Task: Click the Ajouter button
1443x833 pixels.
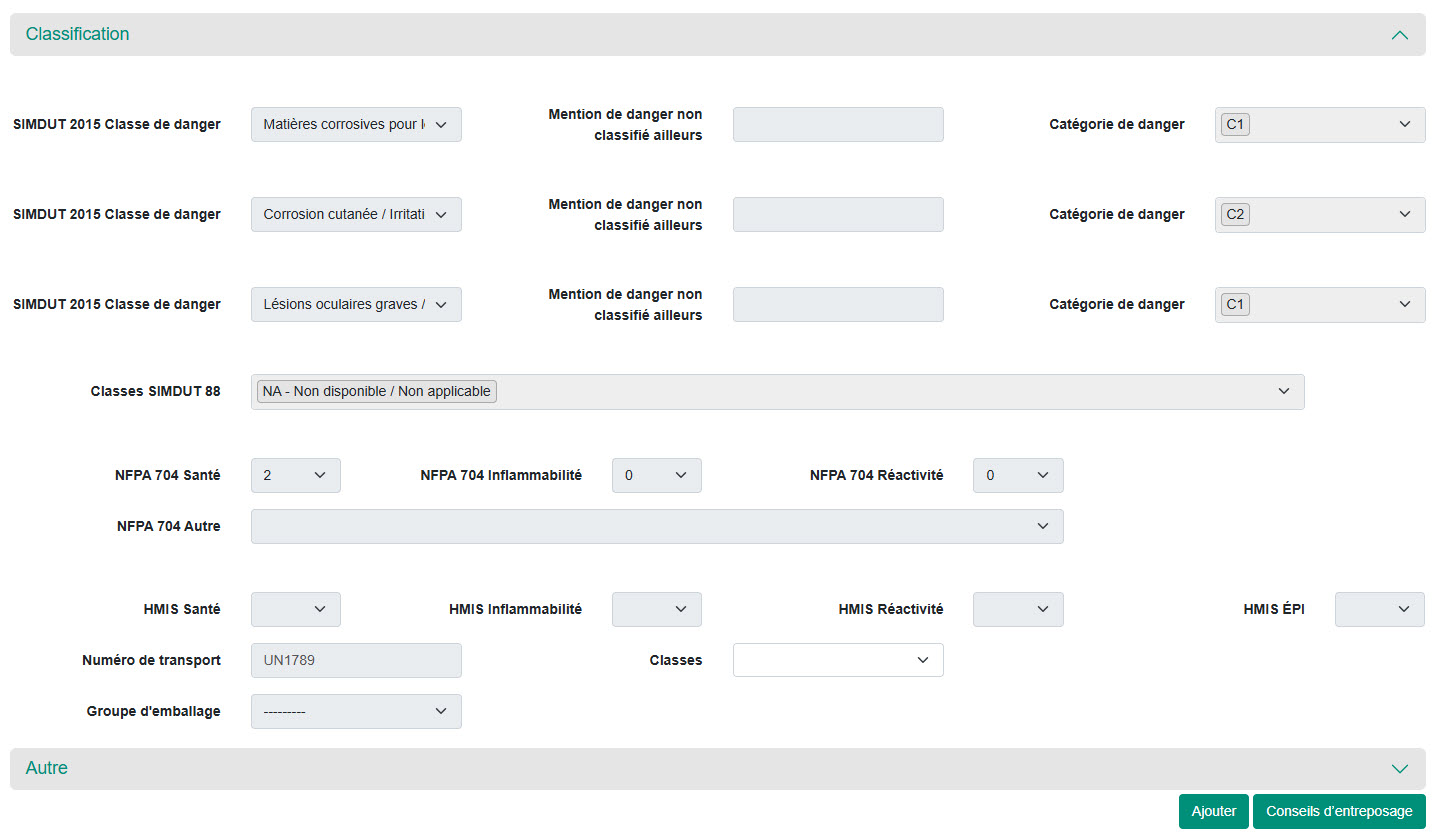Action: click(1213, 811)
